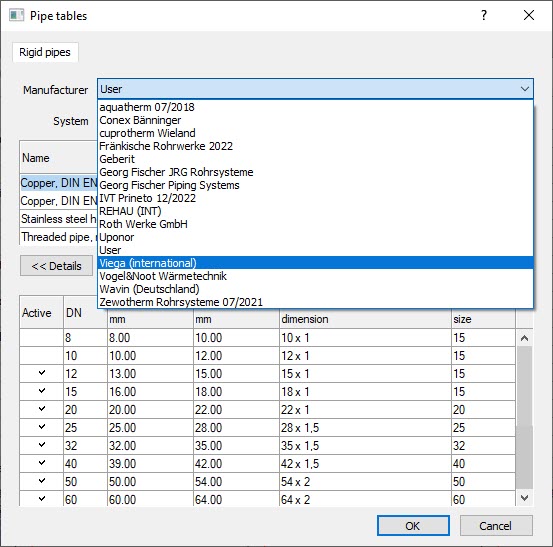Image resolution: width=553 pixels, height=547 pixels.
Task: Pick Zewotherm Rohrsysteme 07/2021
Action: (x=315, y=302)
